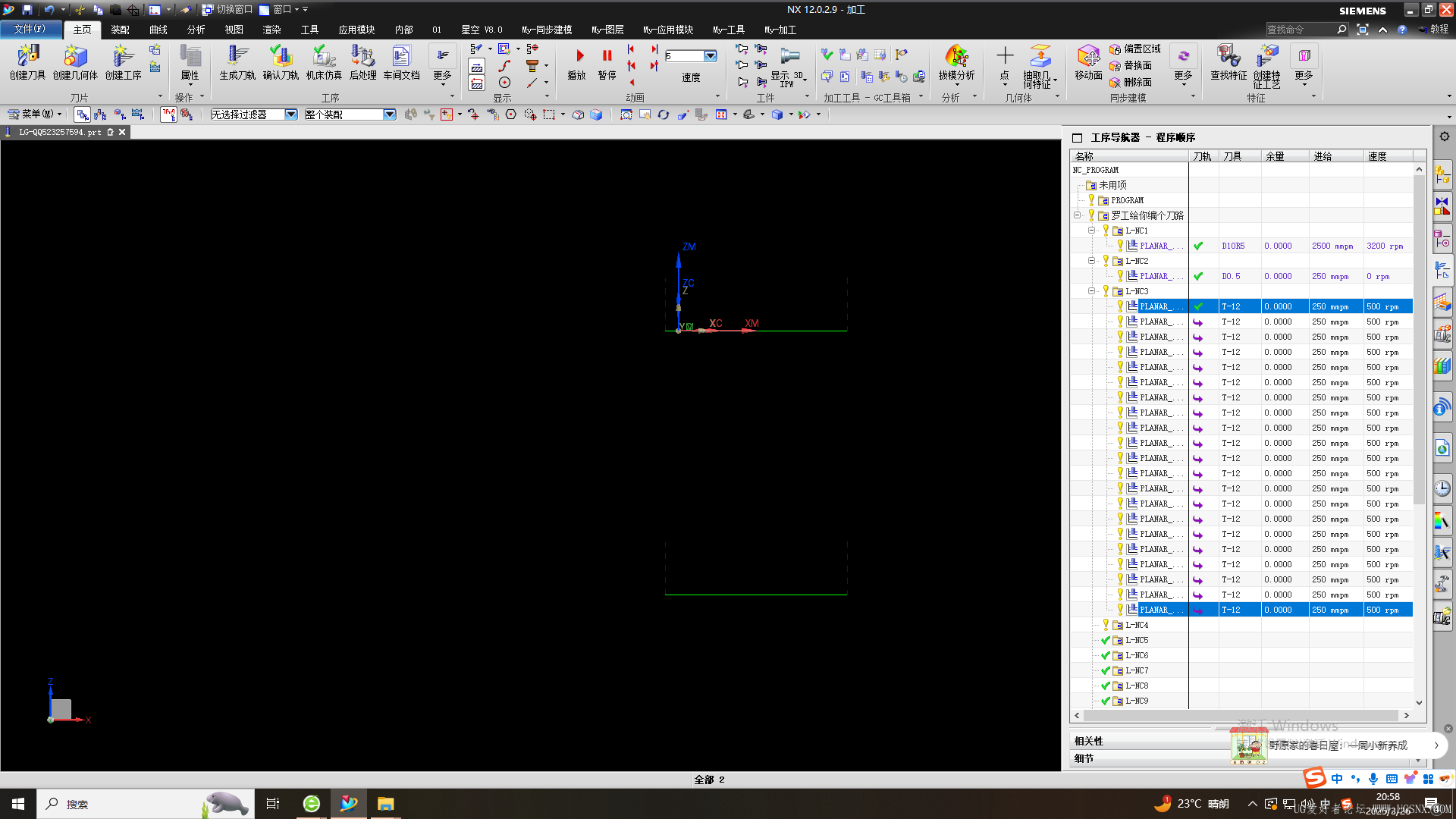The image size is (1456, 819).
Task: Collapse the L-NC1 group
Action: (1091, 230)
